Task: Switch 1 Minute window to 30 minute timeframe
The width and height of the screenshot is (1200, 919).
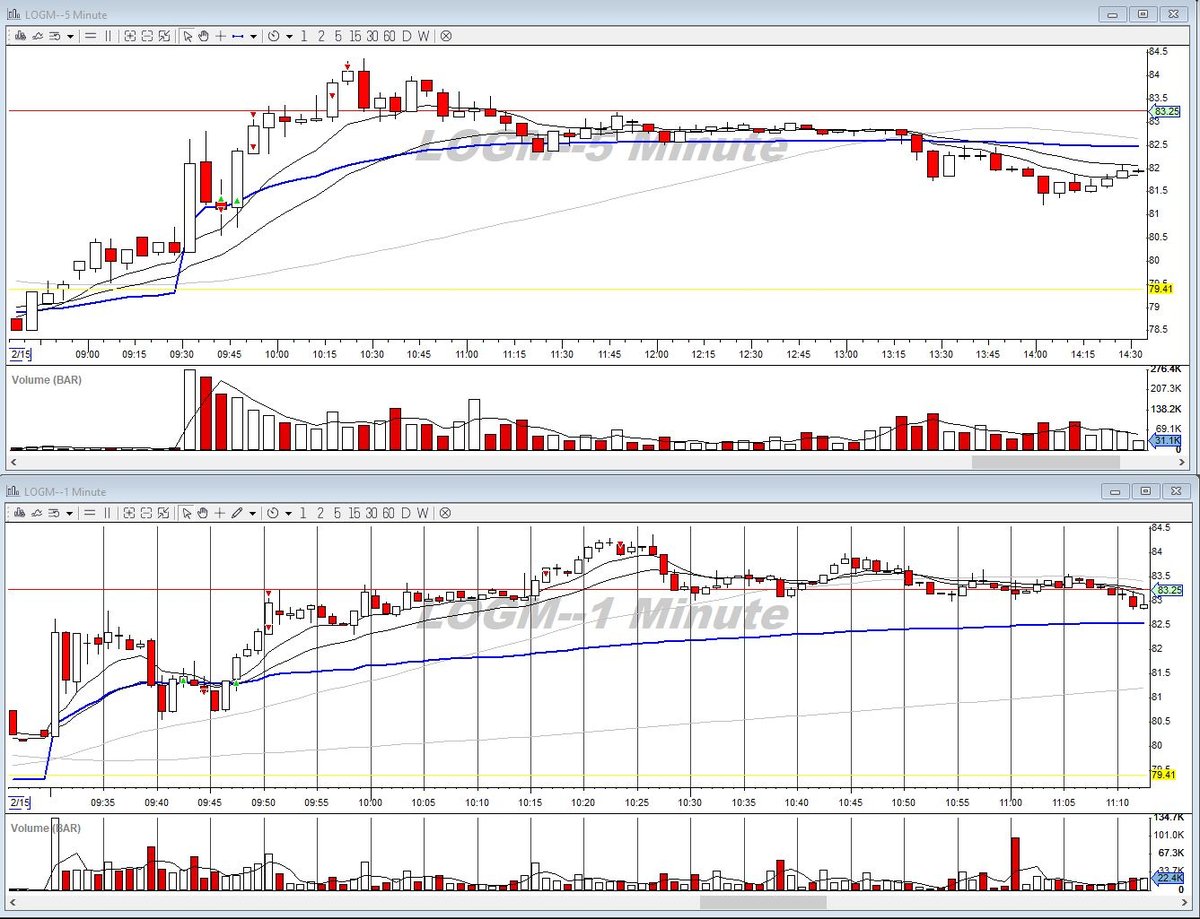Action: (372, 512)
